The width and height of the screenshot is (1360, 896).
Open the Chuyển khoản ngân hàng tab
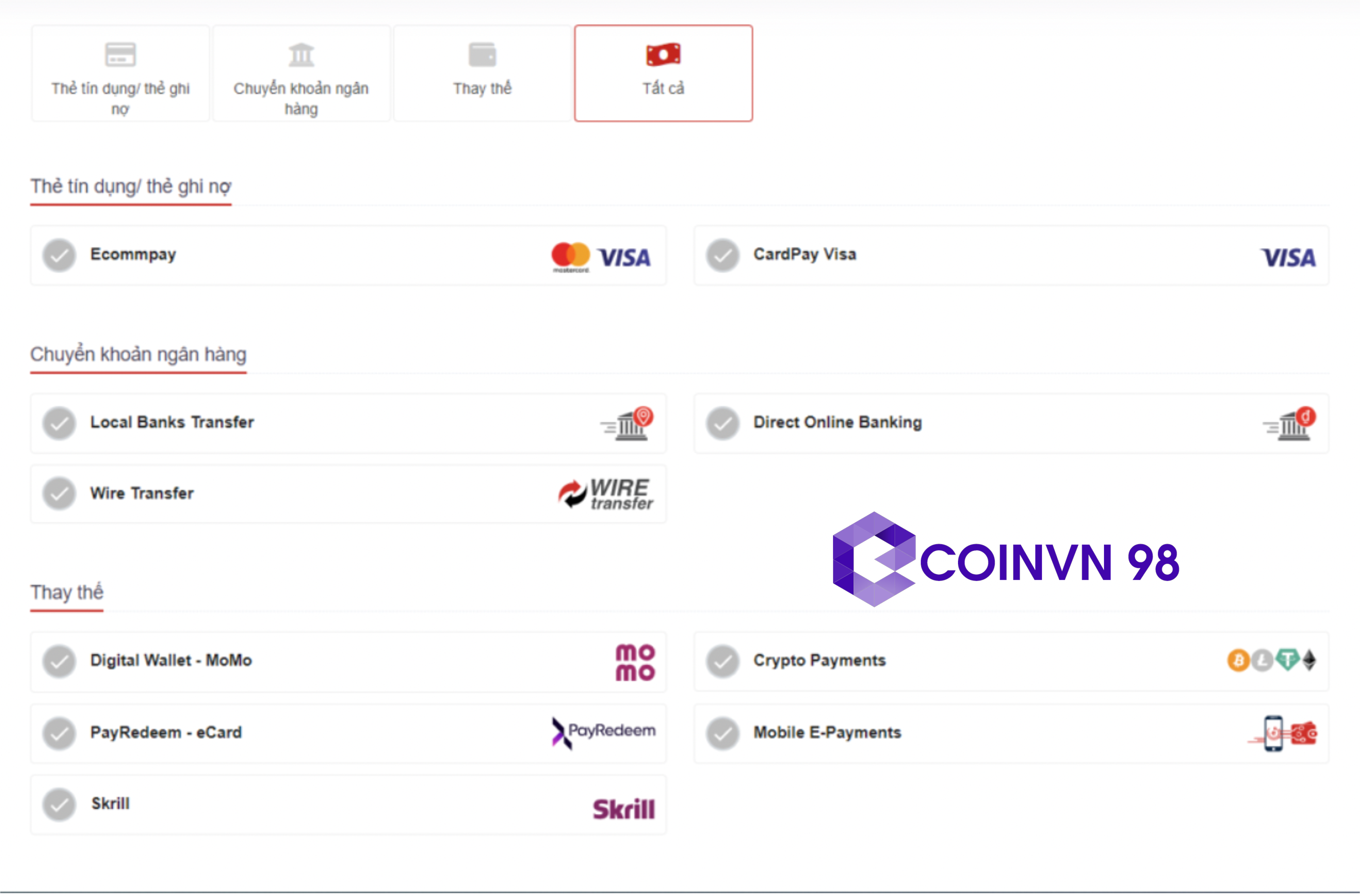tap(301, 73)
